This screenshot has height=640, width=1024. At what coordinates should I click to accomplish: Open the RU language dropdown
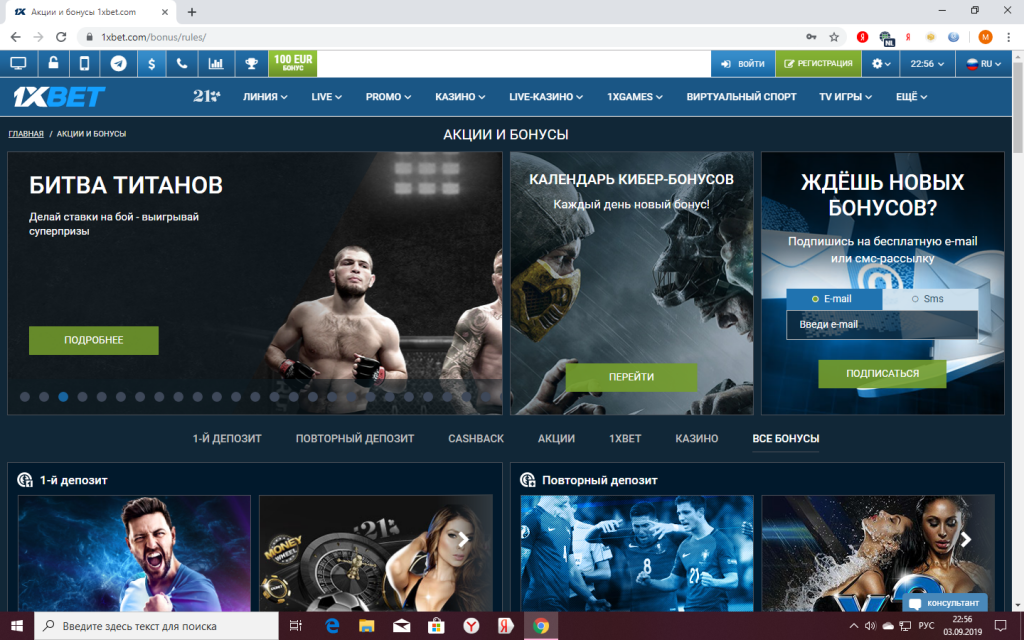tap(984, 63)
